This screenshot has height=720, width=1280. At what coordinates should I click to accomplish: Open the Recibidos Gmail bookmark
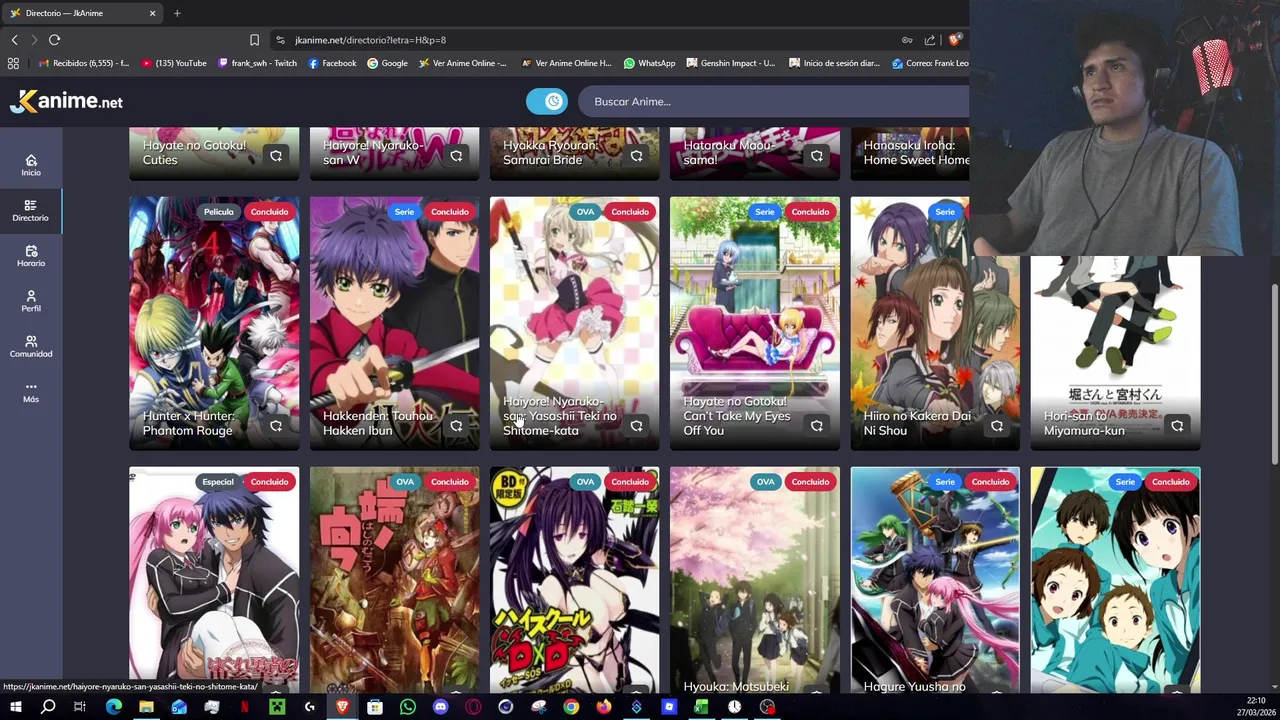click(x=83, y=63)
